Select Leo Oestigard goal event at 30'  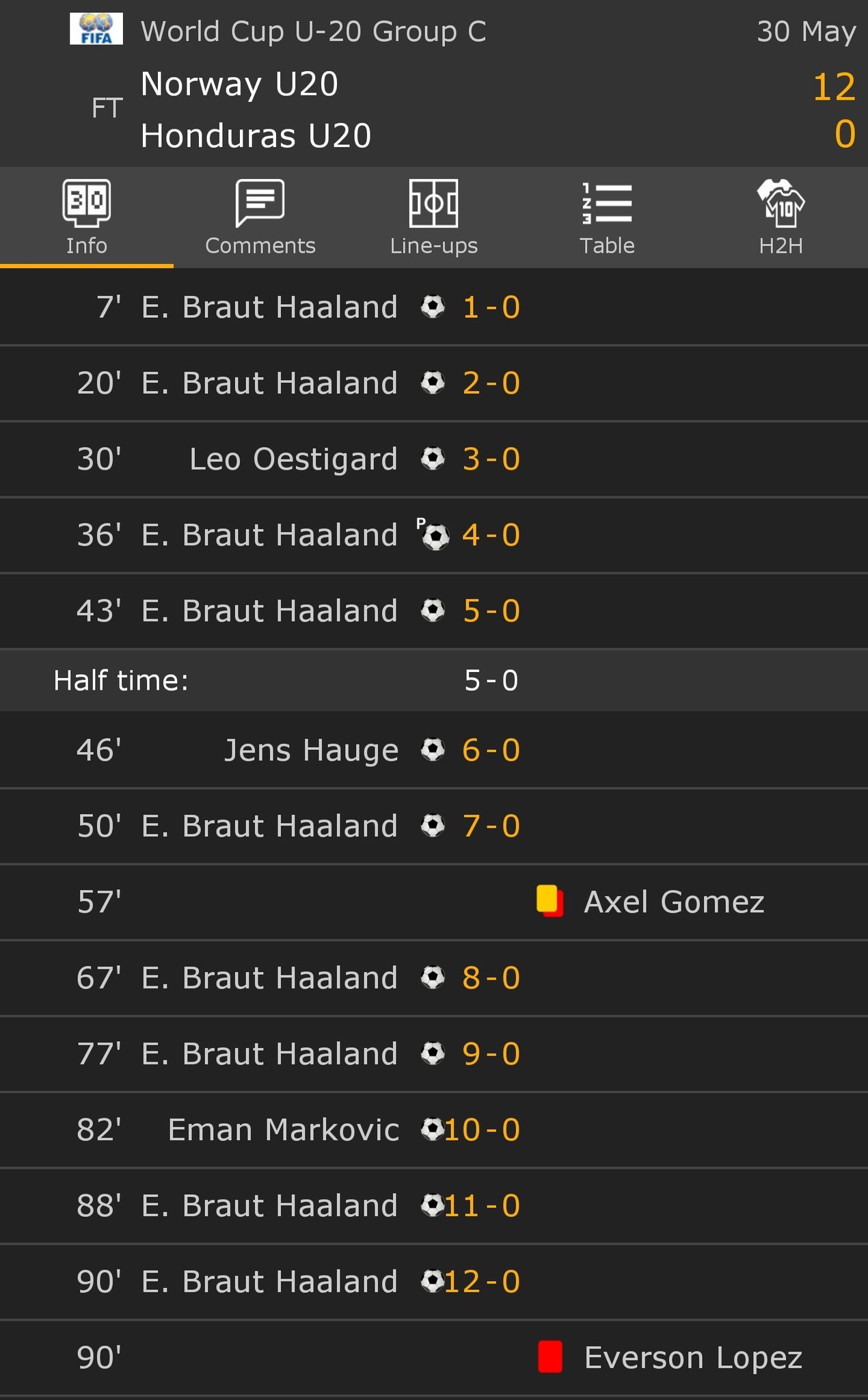click(x=434, y=459)
